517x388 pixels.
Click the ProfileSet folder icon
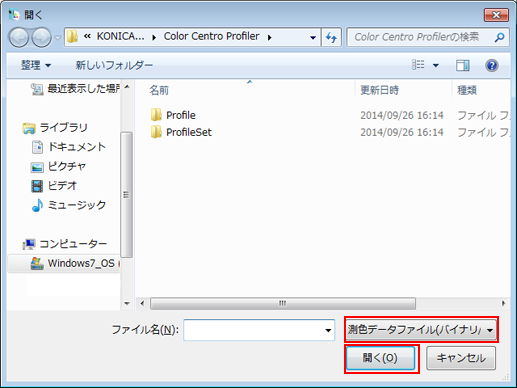pos(156,132)
